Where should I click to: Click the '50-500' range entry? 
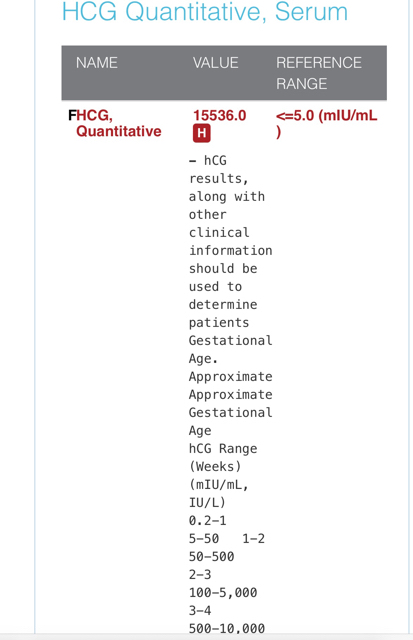click(211, 557)
